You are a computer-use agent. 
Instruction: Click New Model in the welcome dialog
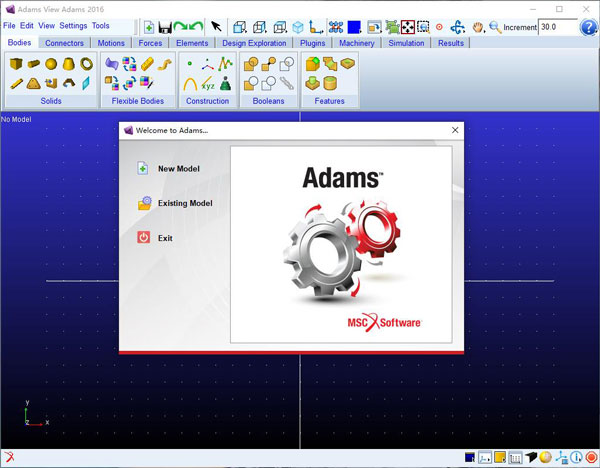pos(168,168)
